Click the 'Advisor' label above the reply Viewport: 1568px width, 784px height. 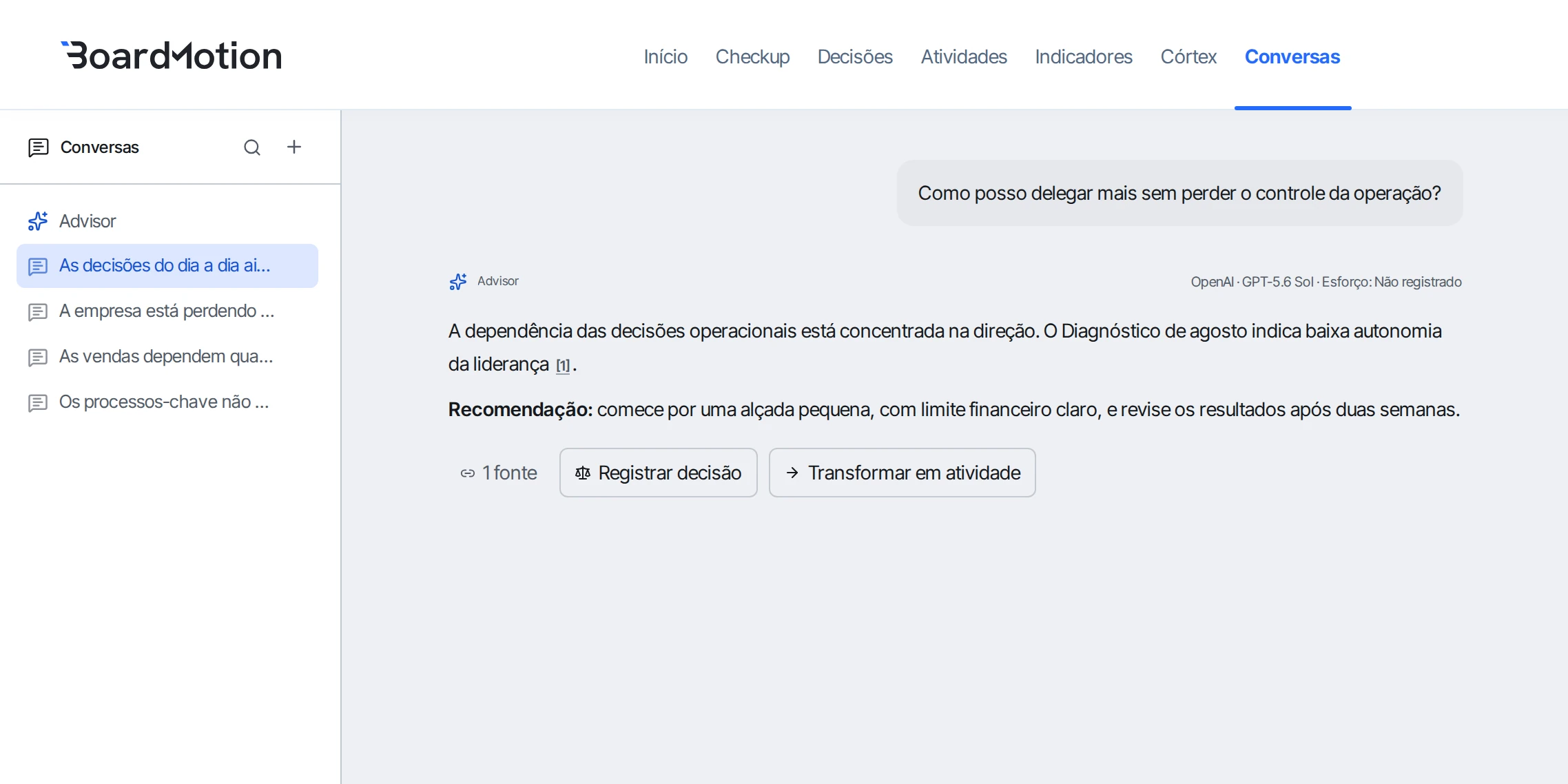coord(498,281)
